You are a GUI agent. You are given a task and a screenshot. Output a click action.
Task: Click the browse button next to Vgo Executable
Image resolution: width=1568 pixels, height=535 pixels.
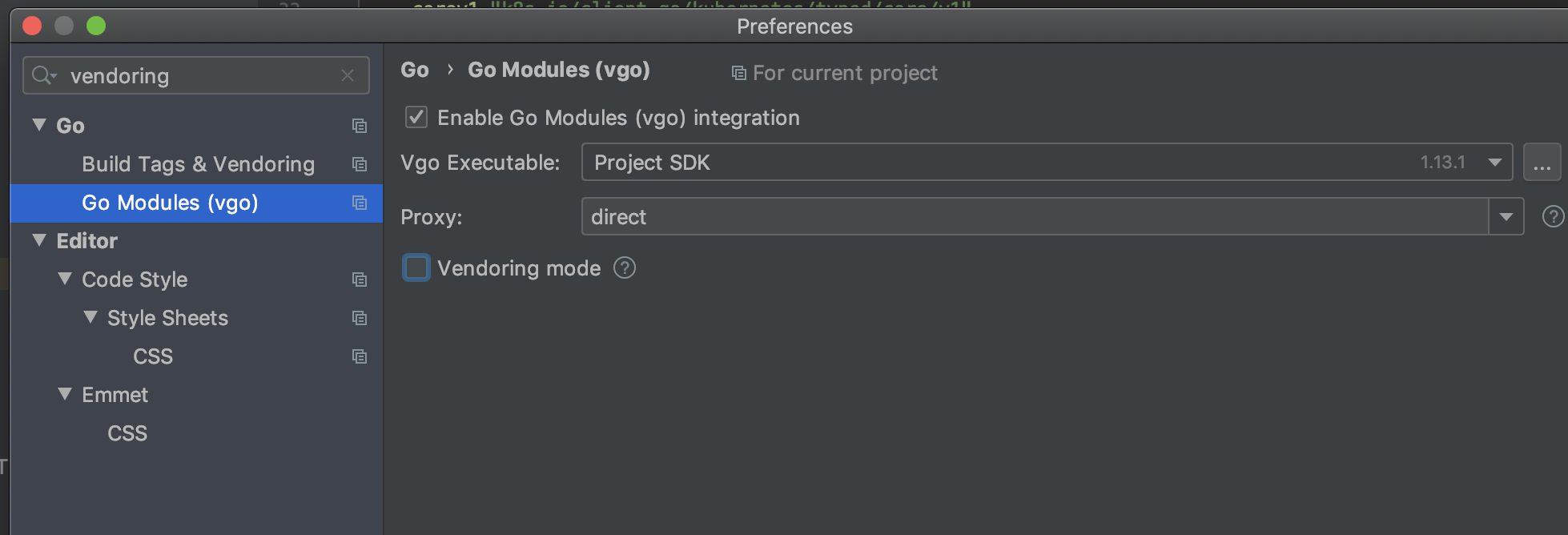[x=1542, y=162]
